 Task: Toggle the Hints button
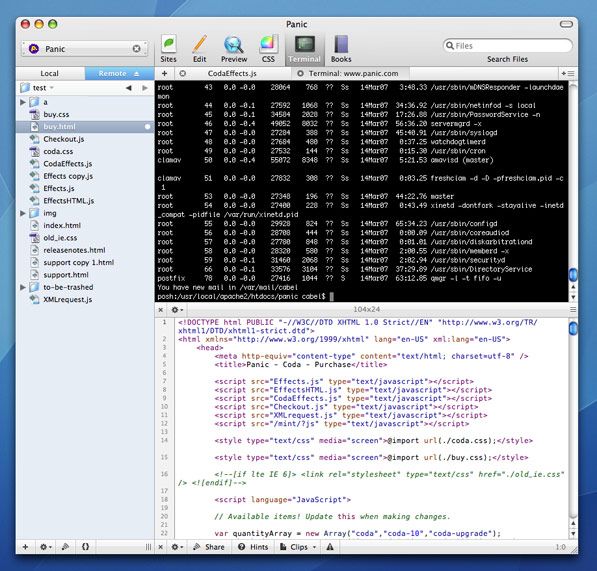pos(253,547)
